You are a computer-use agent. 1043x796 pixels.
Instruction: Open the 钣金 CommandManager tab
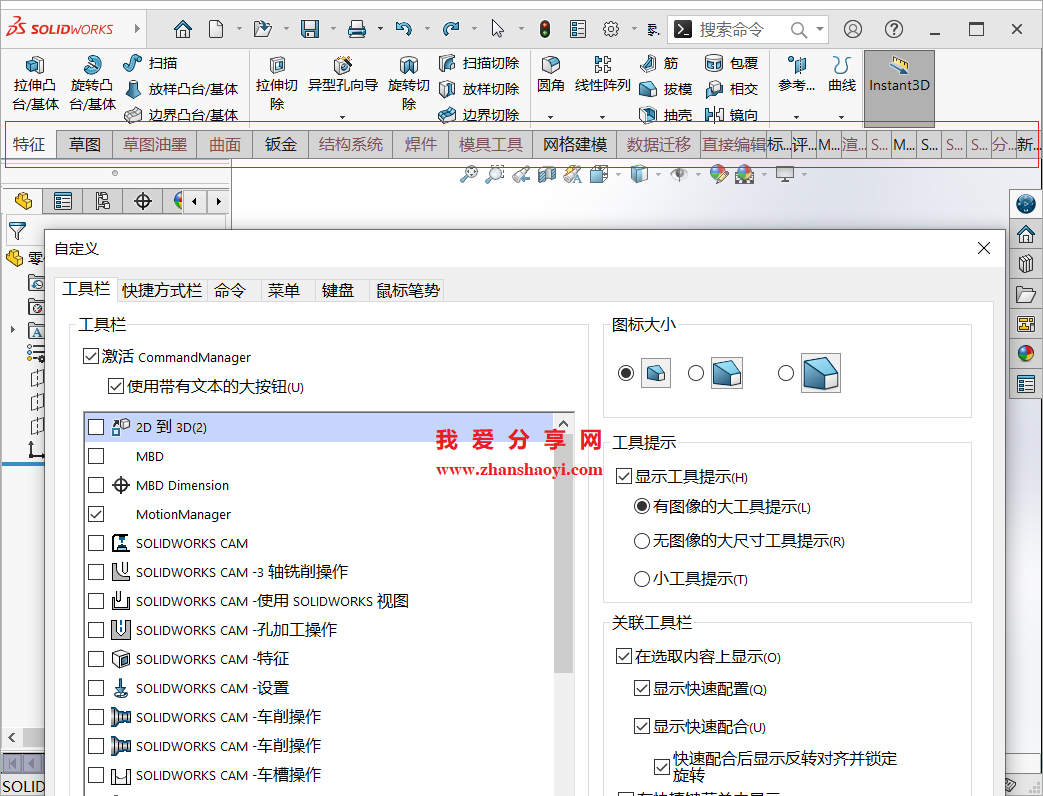(x=279, y=143)
